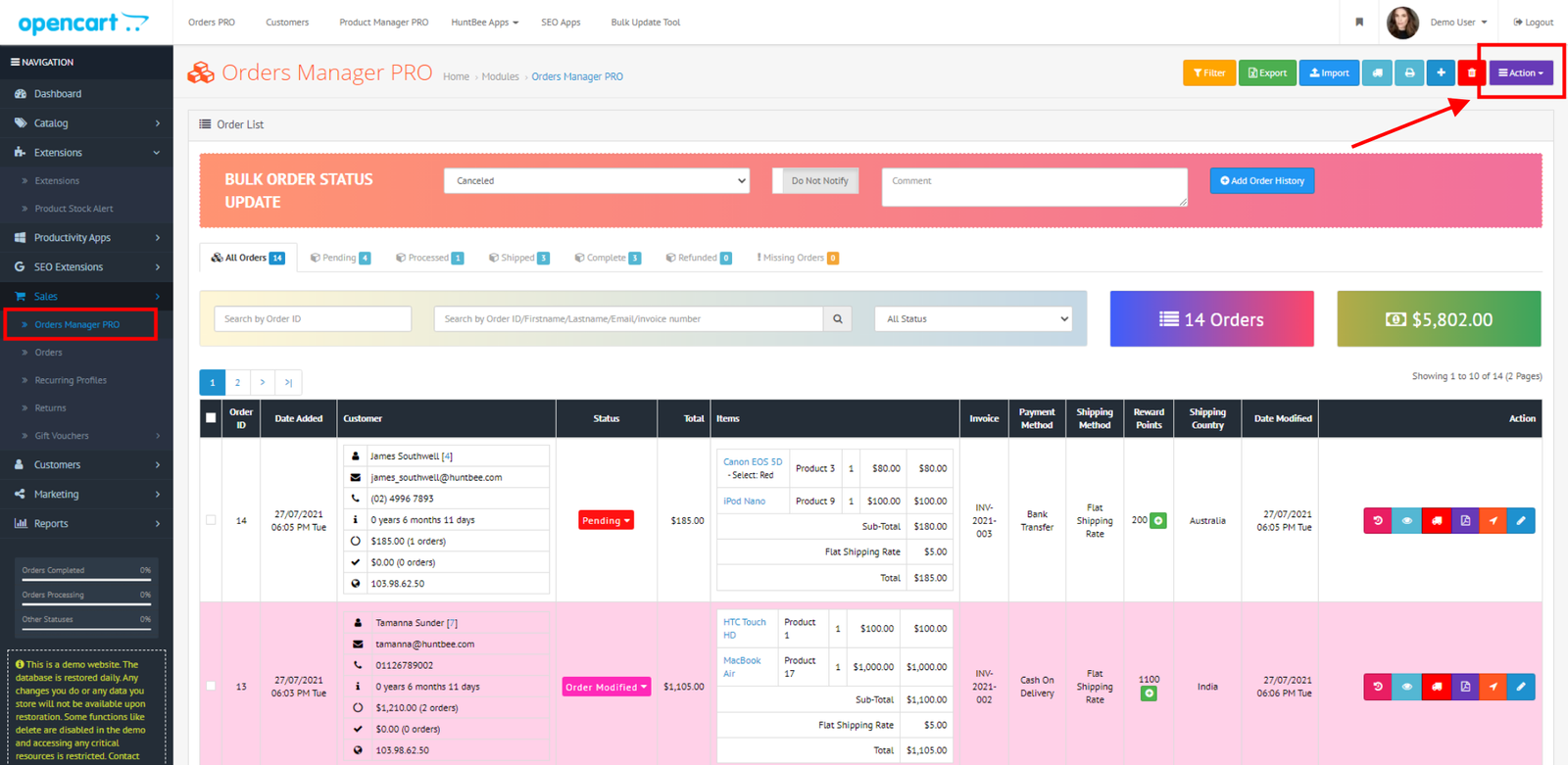Screen dimensions: 1568x765
Task: Change the Pending status dropdown of order 14
Action: pos(606,520)
